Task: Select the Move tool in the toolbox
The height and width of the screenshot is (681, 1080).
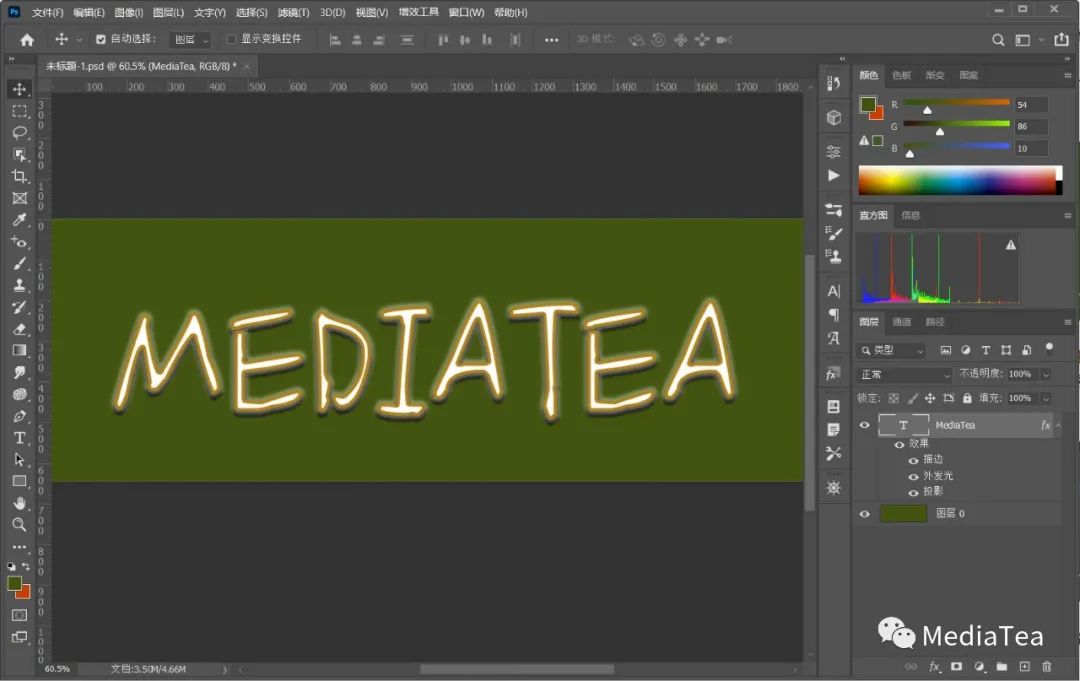Action: tap(19, 89)
